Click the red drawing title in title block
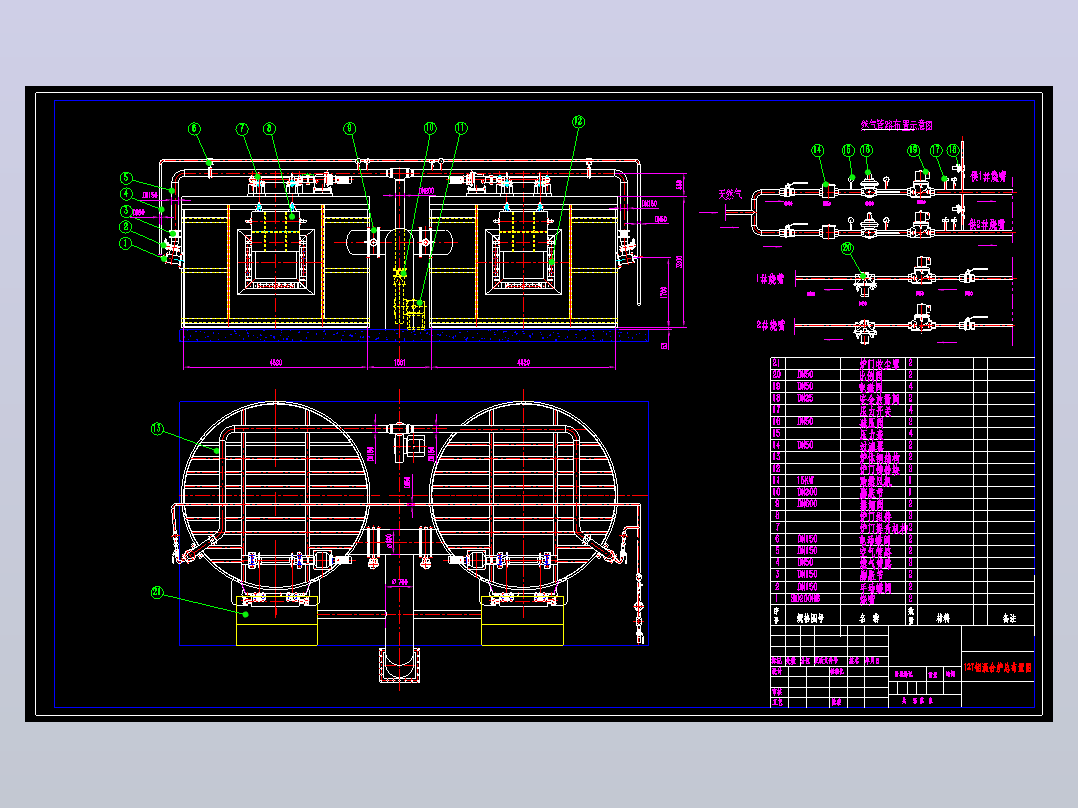 click(998, 667)
